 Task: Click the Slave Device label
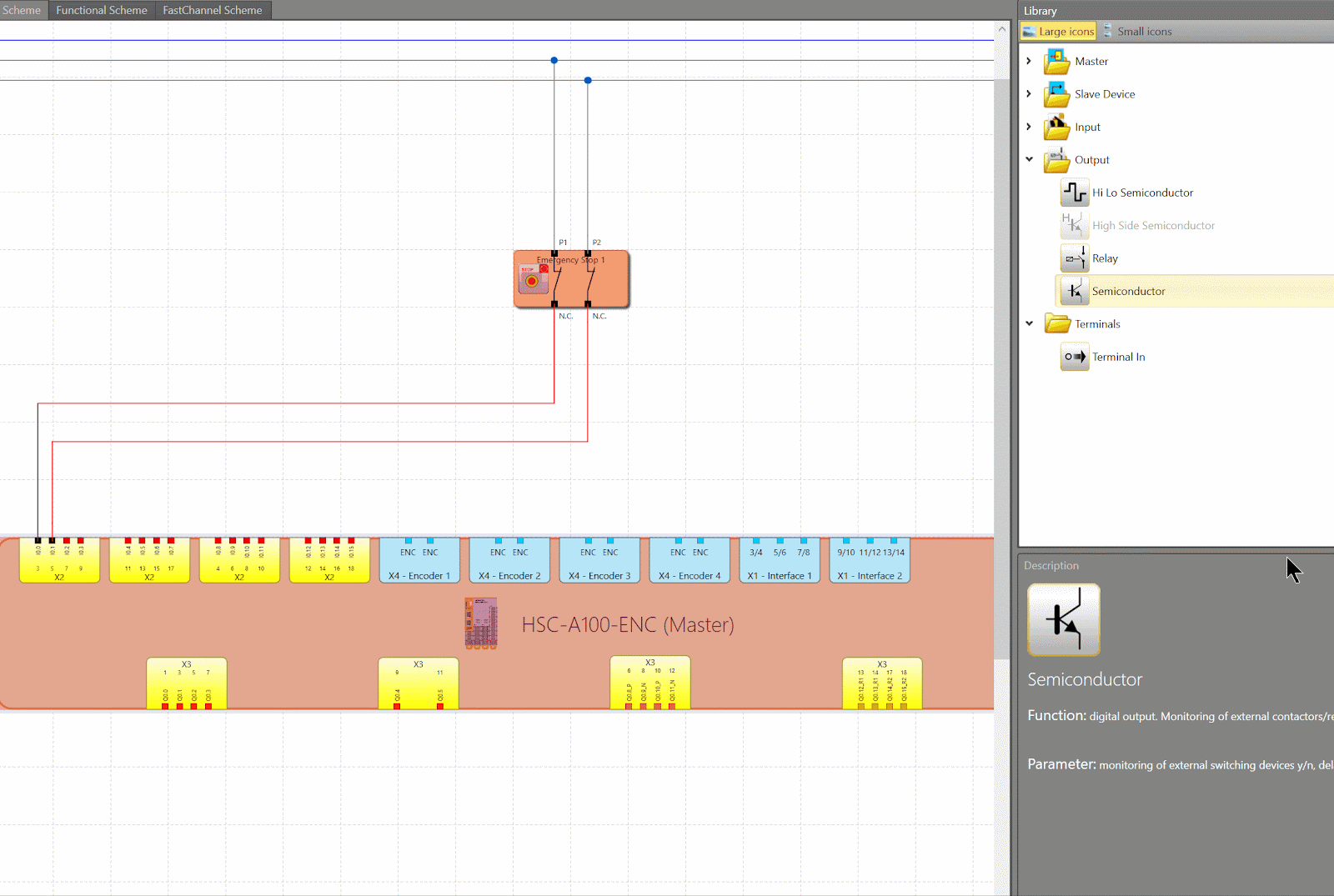(1105, 94)
